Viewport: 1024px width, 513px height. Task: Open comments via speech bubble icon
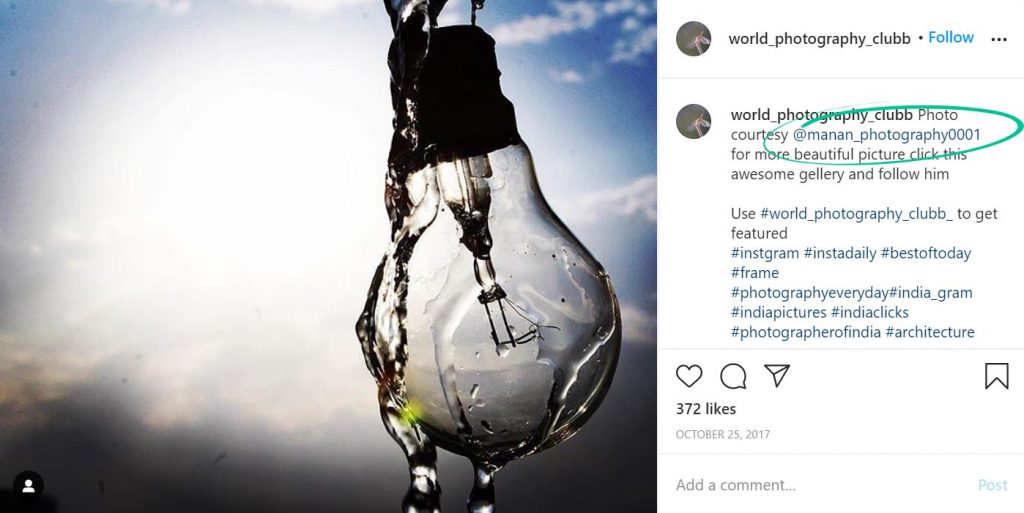[x=733, y=376]
